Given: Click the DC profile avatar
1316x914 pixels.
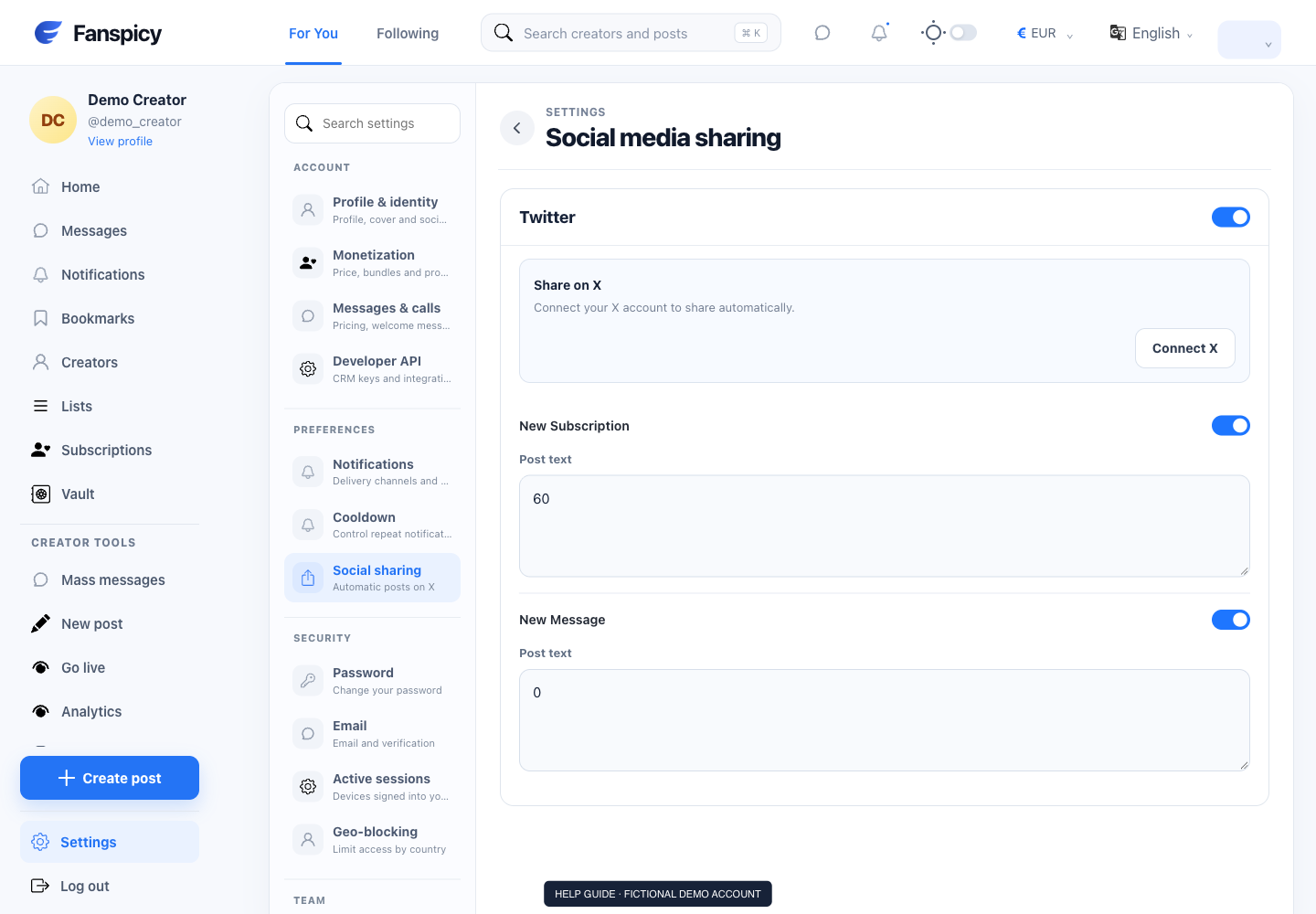Looking at the screenshot, I should pos(53,120).
